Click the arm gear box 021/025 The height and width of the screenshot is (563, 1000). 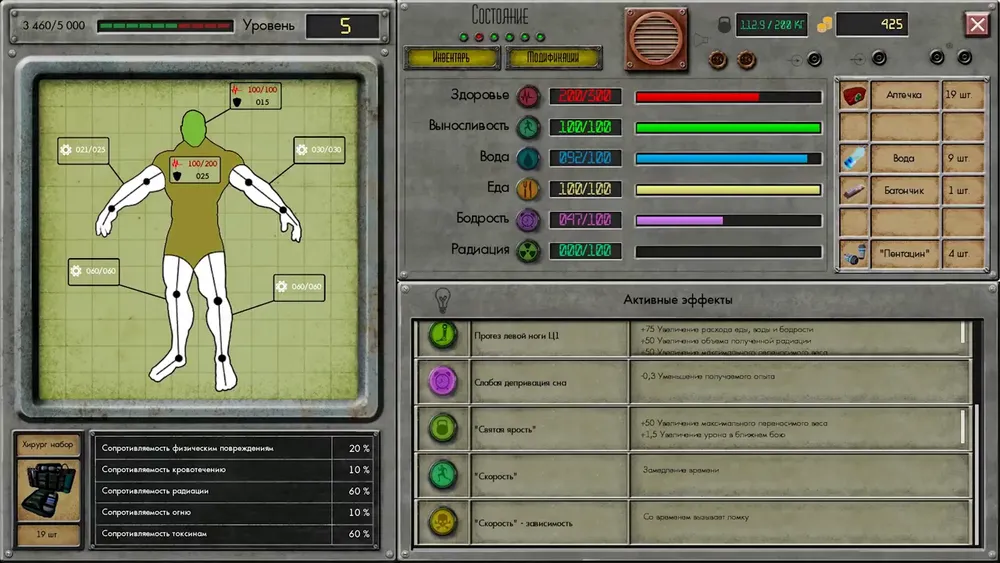point(83,150)
